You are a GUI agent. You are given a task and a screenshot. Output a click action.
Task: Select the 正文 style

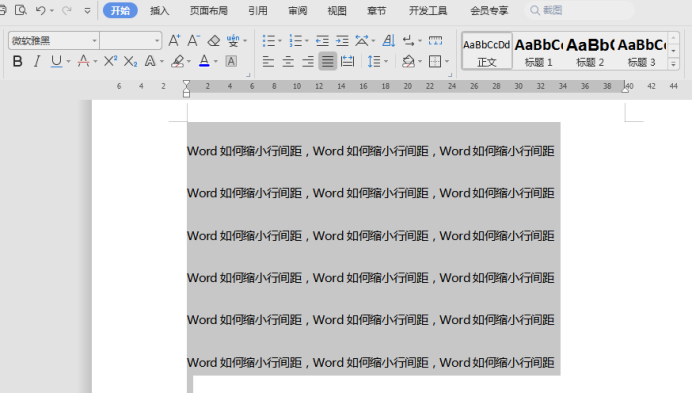click(487, 51)
